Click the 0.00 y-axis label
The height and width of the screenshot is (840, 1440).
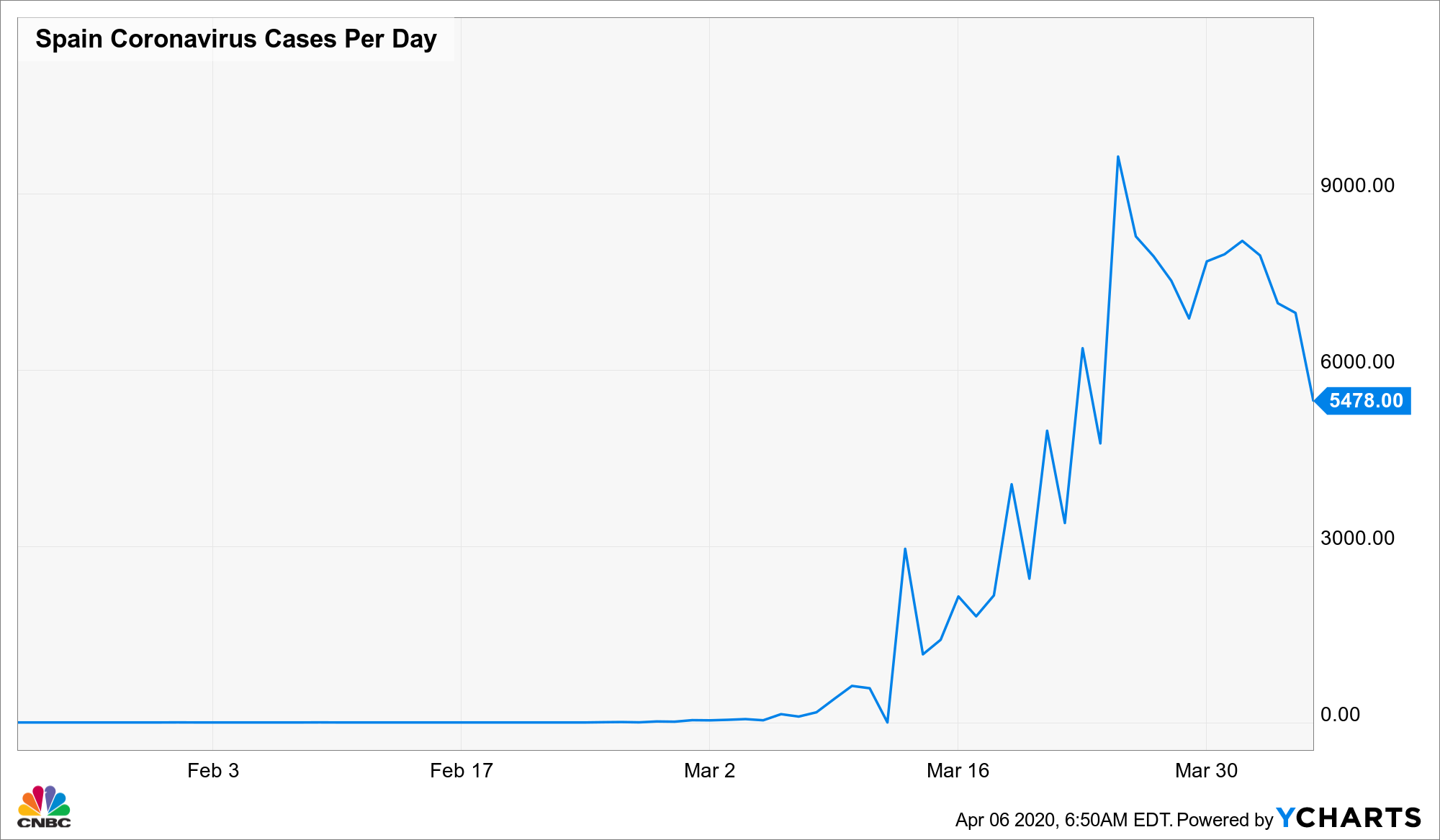(x=1340, y=714)
